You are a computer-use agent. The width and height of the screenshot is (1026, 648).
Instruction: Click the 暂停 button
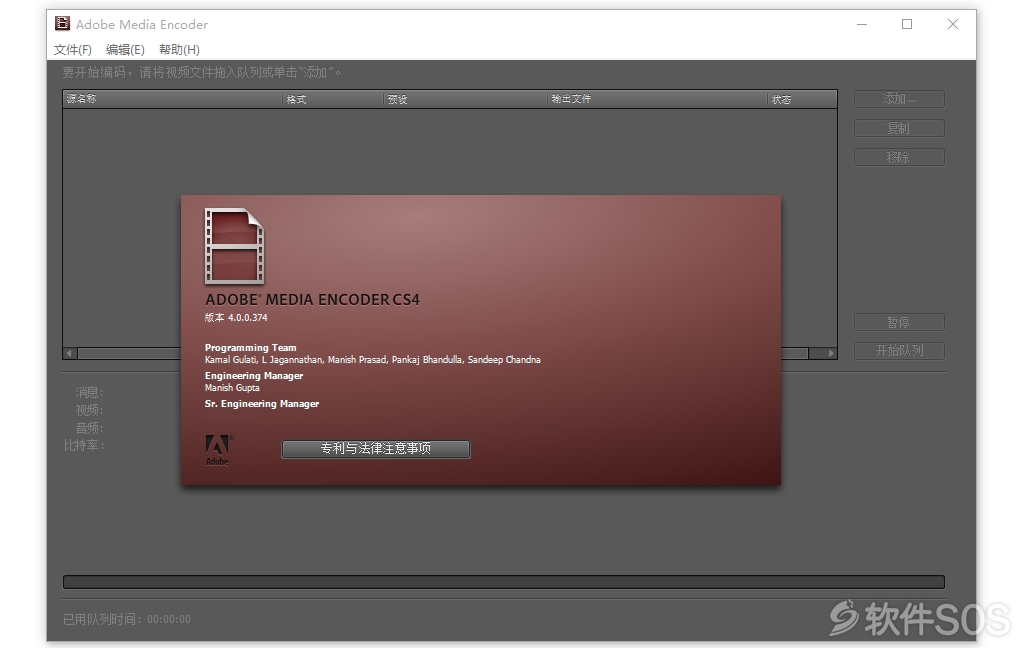899,322
